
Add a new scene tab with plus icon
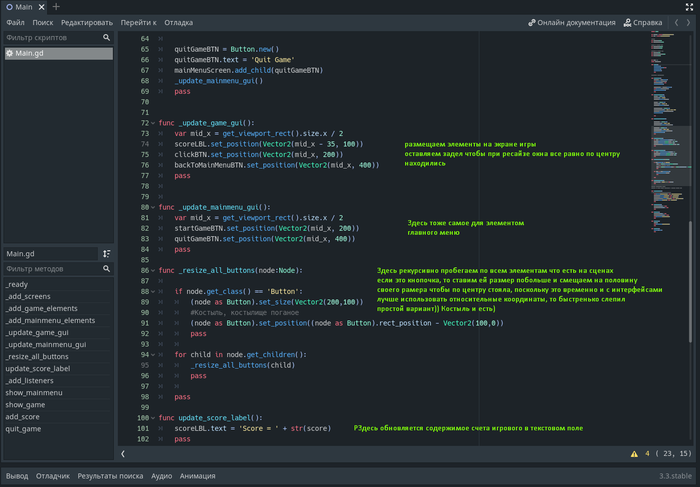[56, 7]
